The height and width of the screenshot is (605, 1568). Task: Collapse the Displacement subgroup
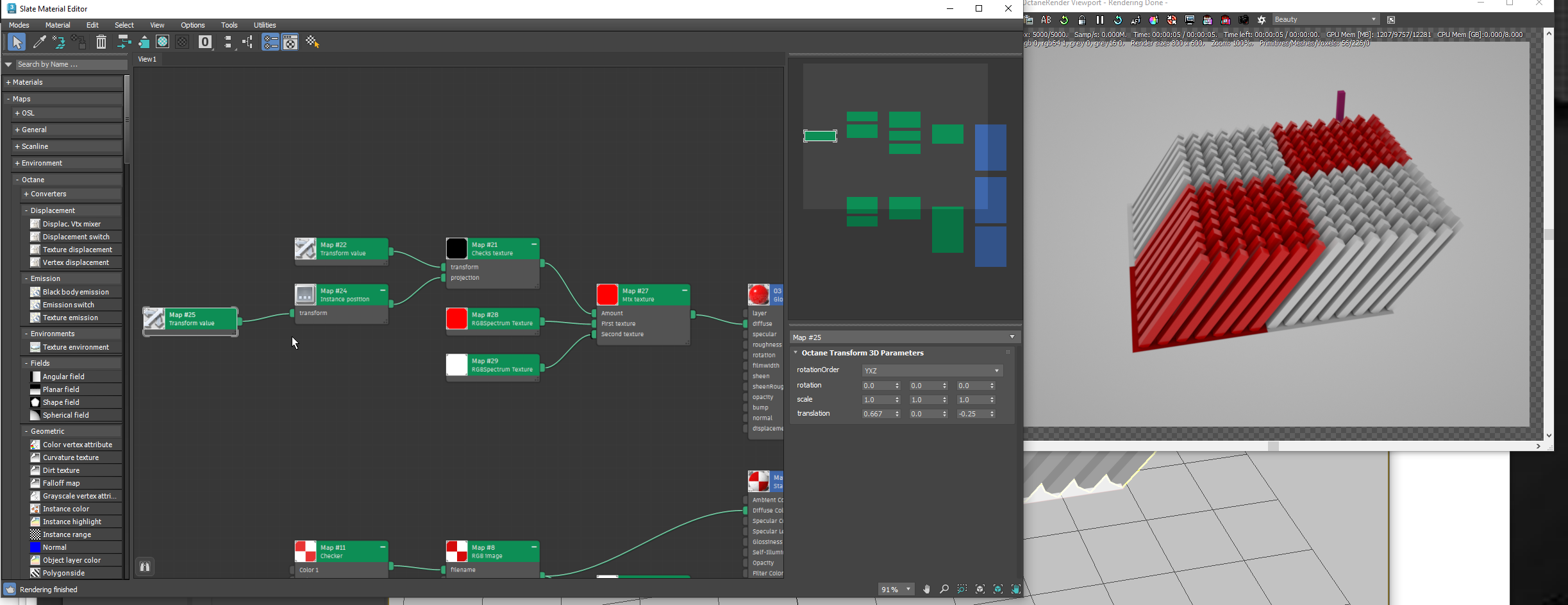[71, 210]
